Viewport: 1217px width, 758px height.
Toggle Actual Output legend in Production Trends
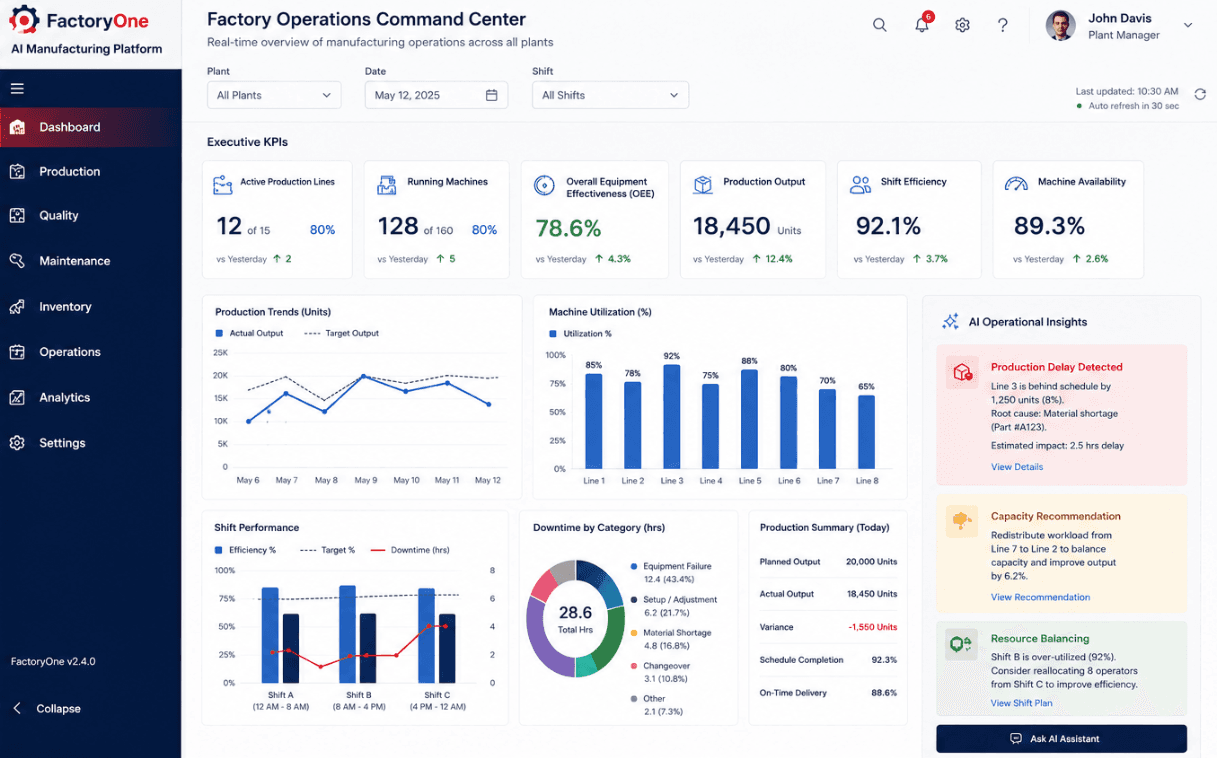249,334
